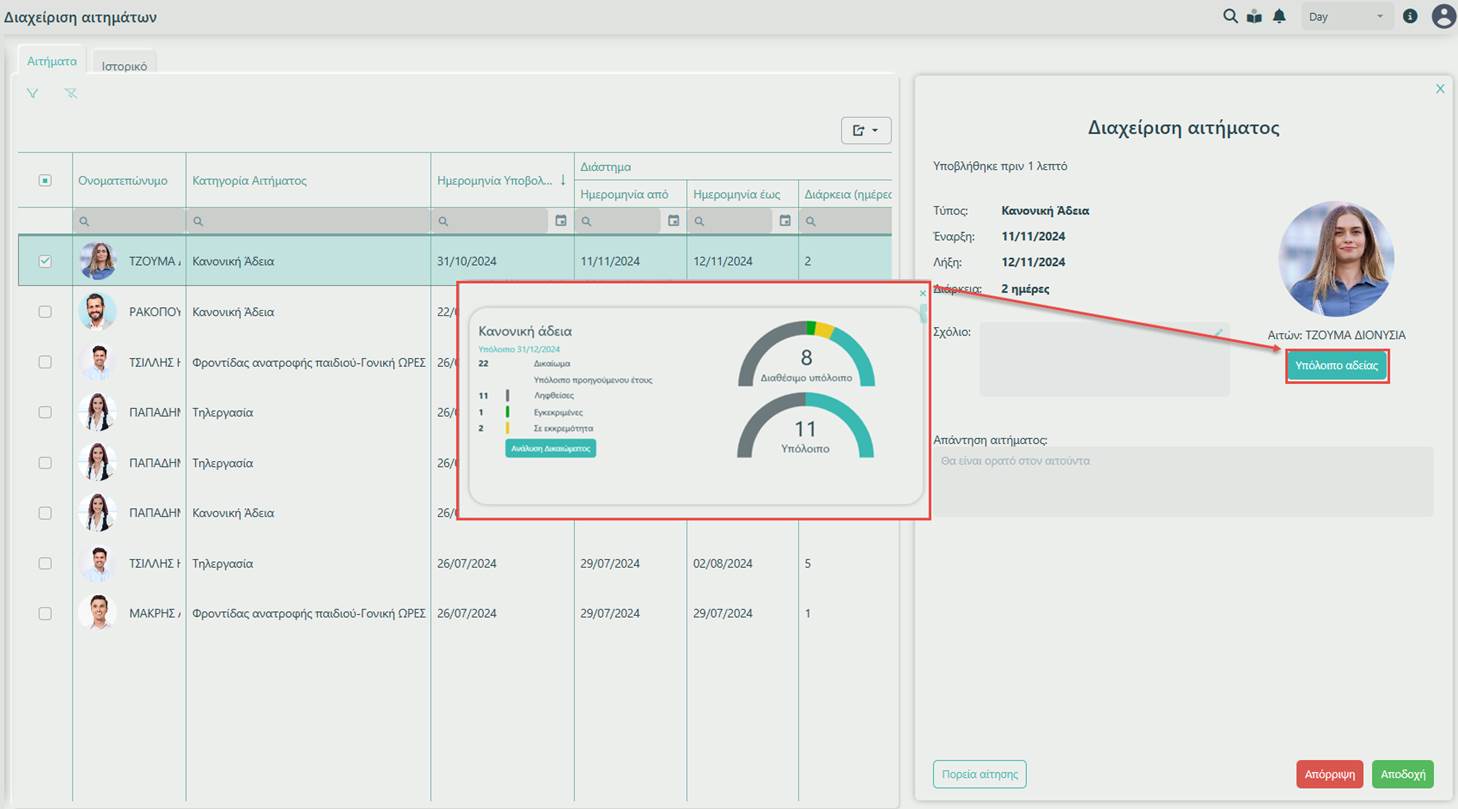Focus the Απάντηση αιτήματος reply field

click(x=1183, y=481)
